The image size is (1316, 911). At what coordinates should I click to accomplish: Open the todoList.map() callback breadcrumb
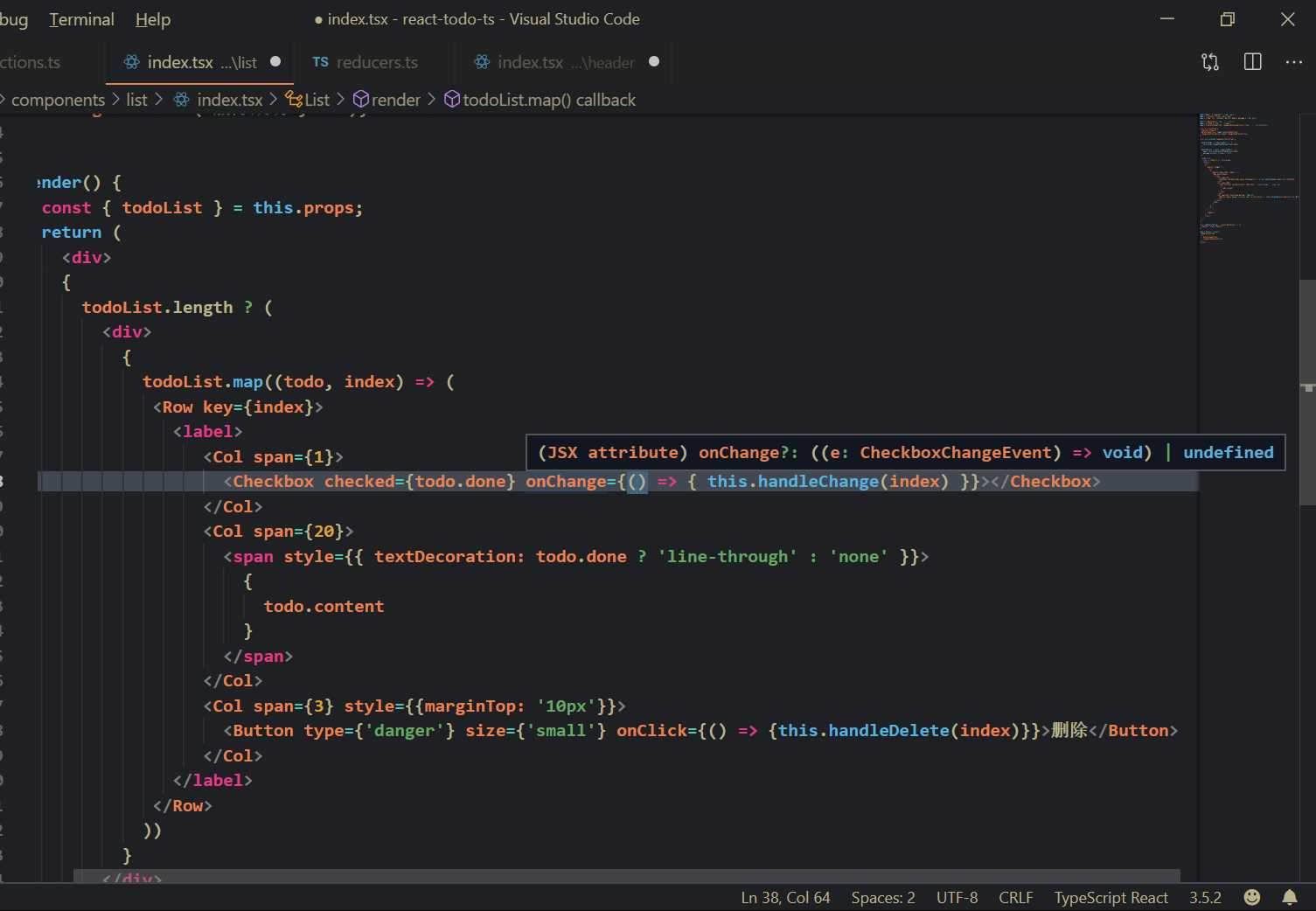(548, 100)
